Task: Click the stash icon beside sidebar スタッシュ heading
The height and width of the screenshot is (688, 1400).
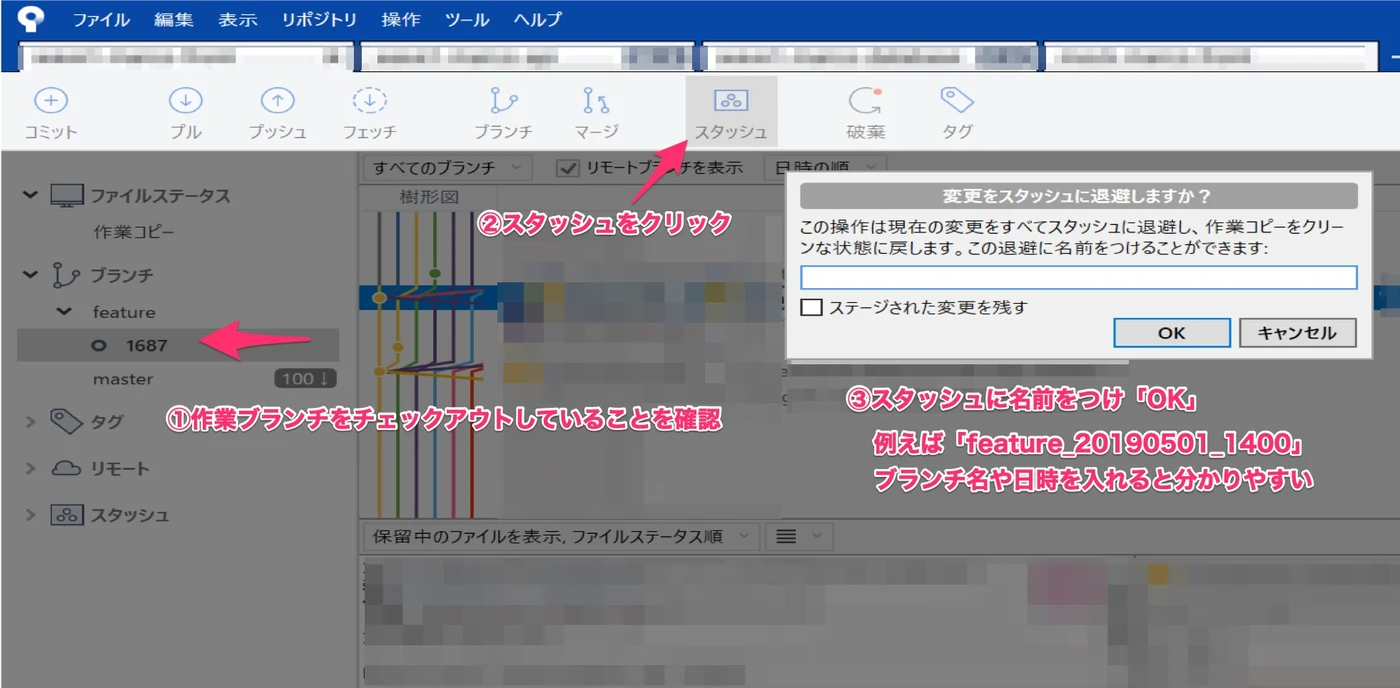Action: [66, 515]
